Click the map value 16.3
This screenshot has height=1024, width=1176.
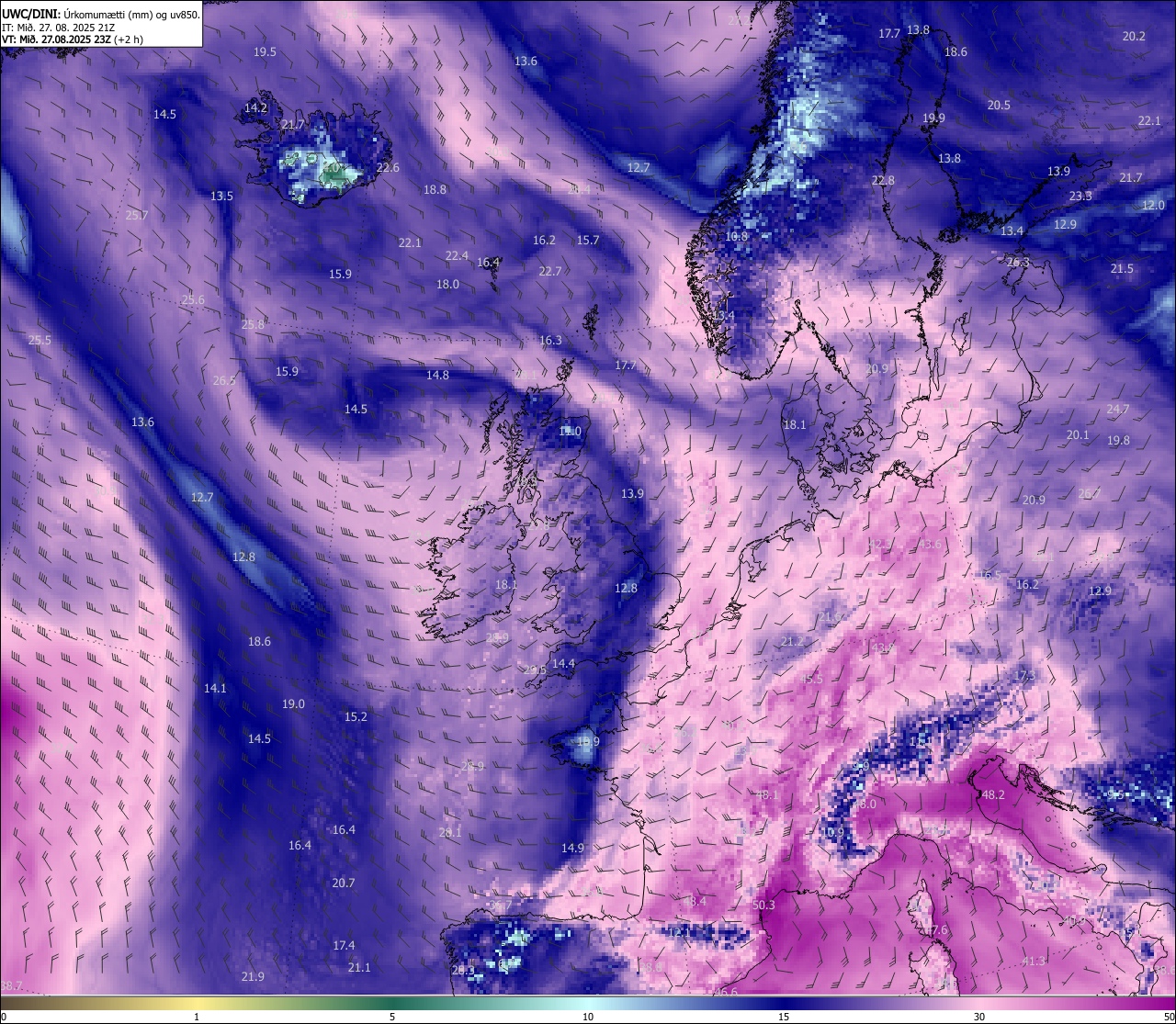tap(550, 341)
